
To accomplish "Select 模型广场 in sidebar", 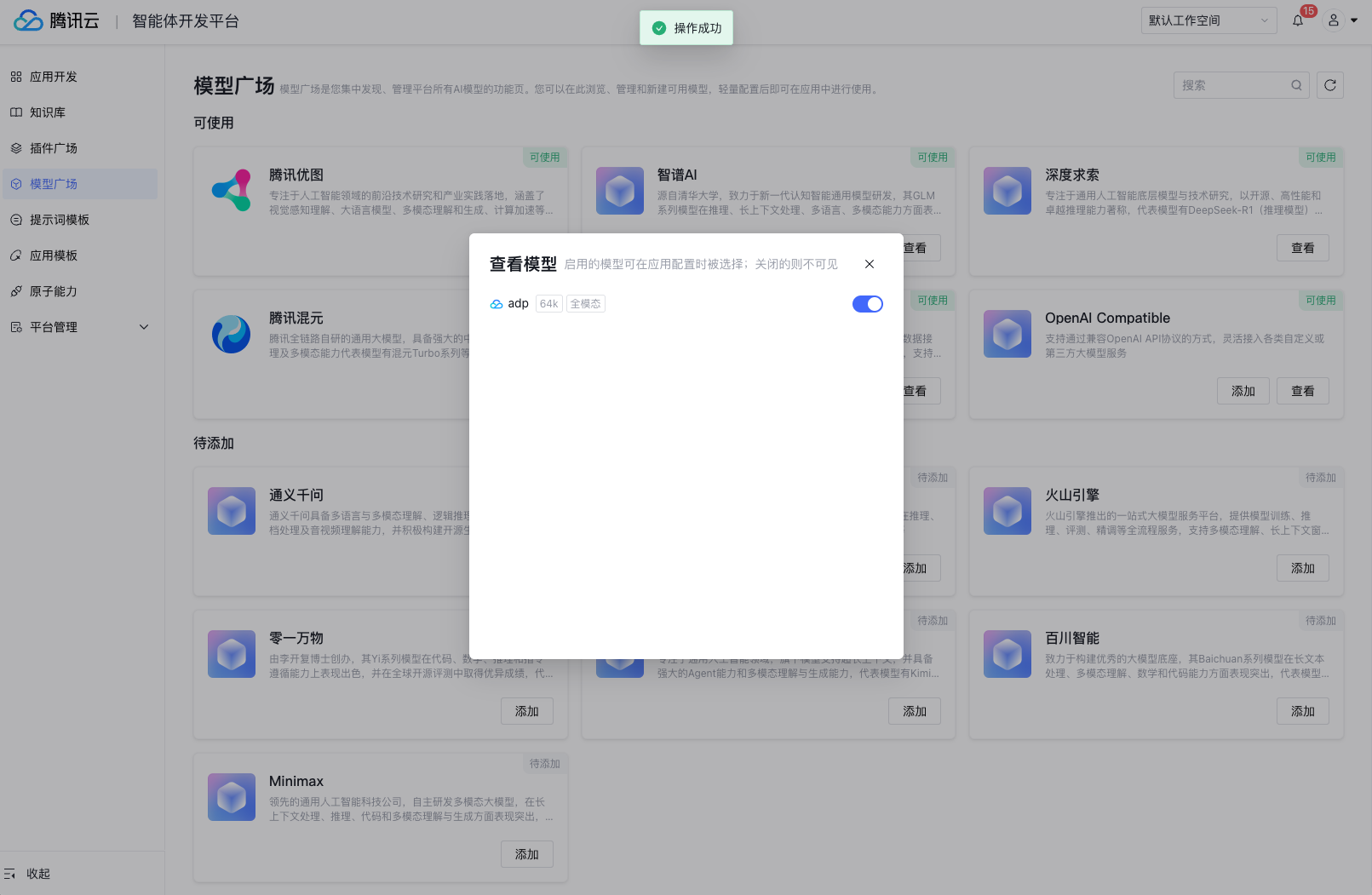I will tap(79, 184).
